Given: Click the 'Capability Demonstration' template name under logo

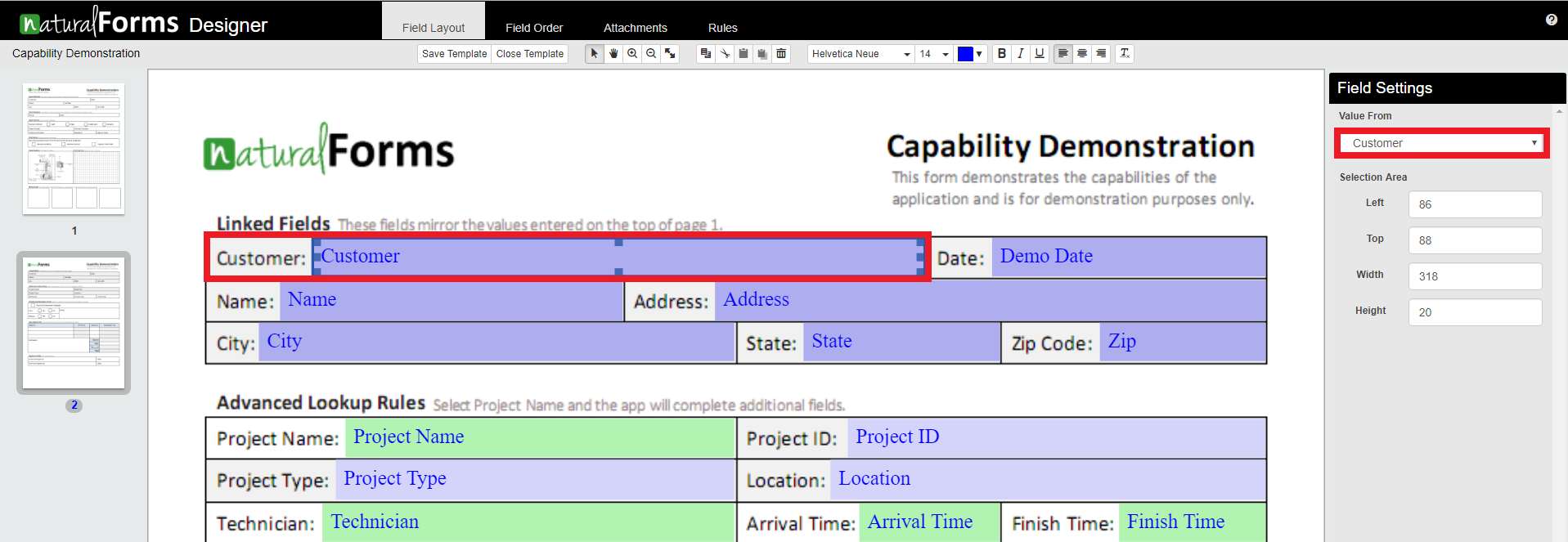Looking at the screenshot, I should (x=76, y=53).
